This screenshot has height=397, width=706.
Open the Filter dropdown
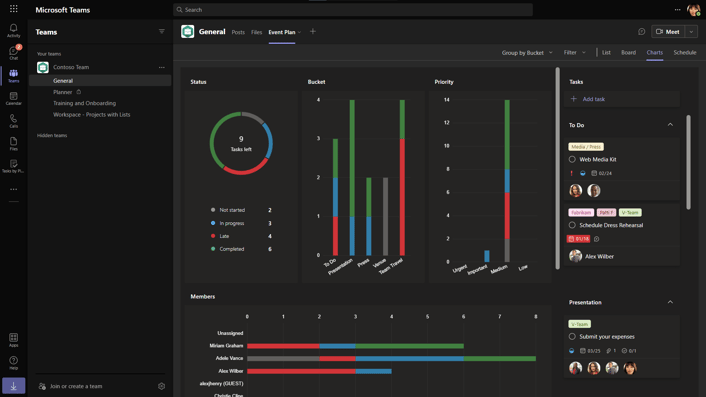click(x=575, y=53)
